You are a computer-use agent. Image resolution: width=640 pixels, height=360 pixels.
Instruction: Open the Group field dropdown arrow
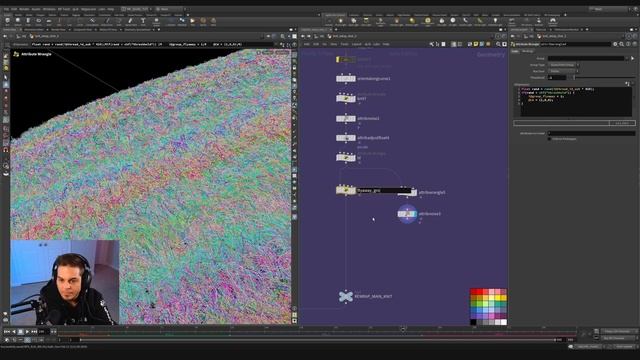627,58
